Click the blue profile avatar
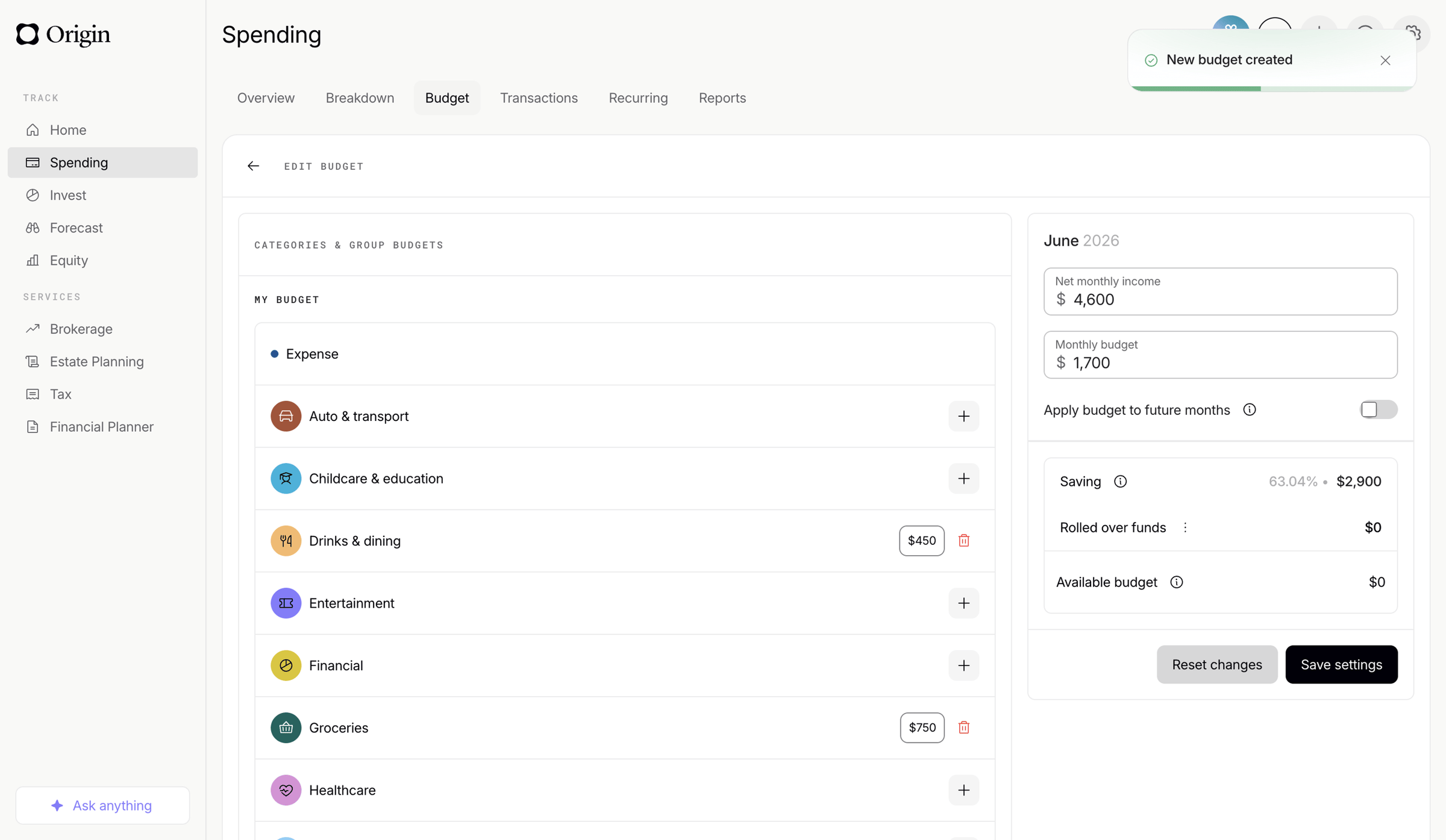The width and height of the screenshot is (1446, 840). pyautogui.click(x=1230, y=24)
